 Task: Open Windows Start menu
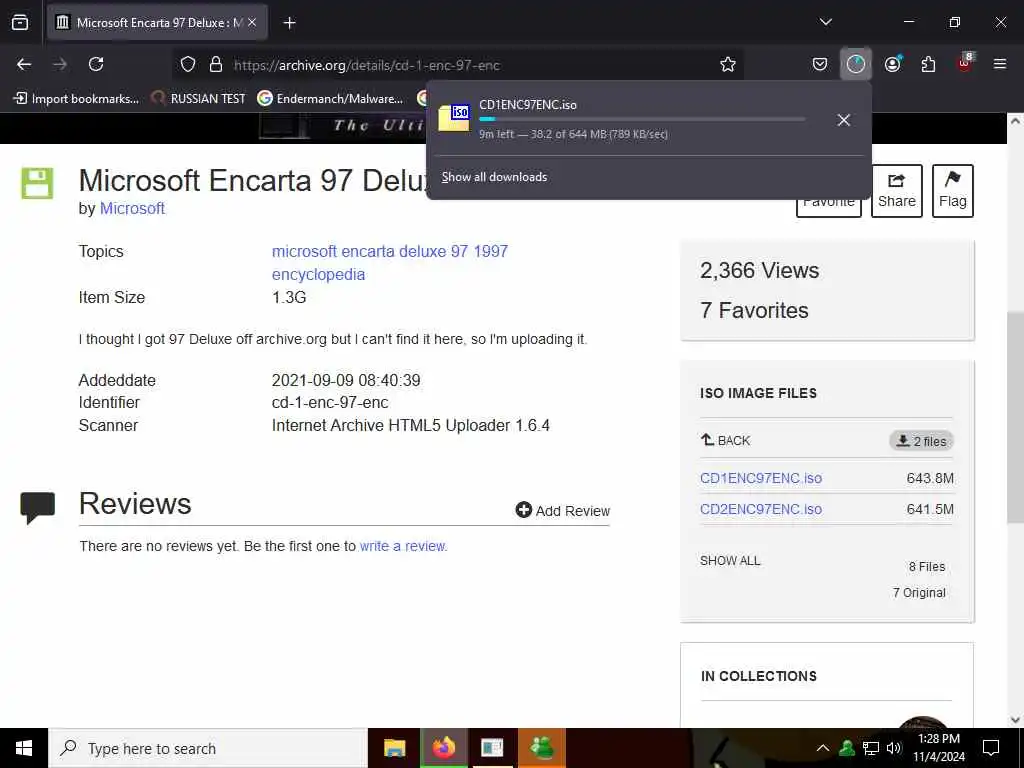pyautogui.click(x=24, y=748)
